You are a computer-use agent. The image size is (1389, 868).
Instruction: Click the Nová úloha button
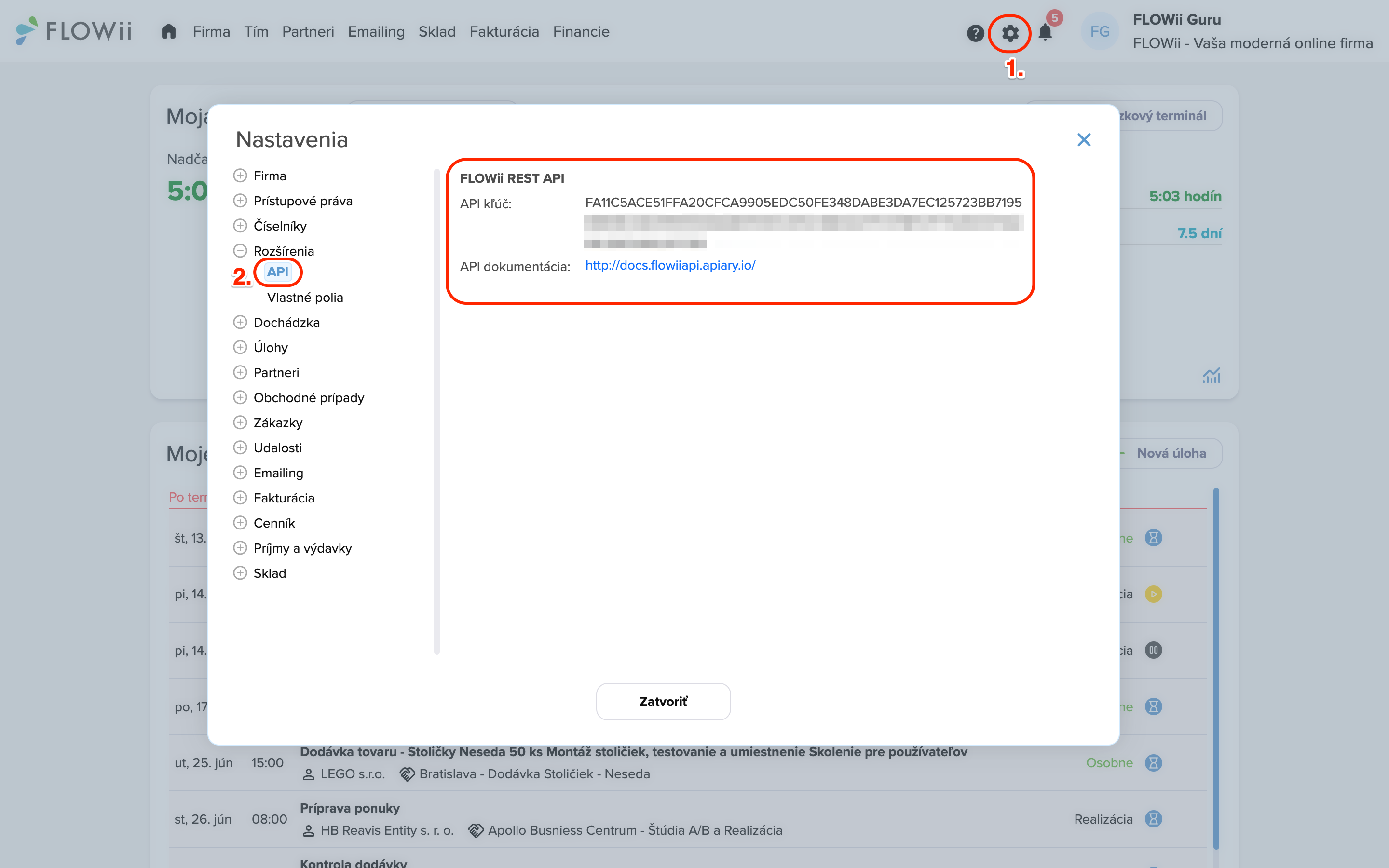(x=1171, y=453)
